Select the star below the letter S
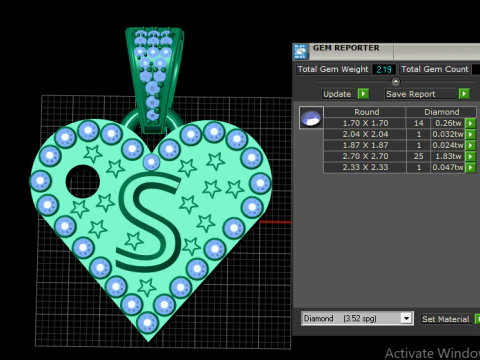The width and height of the screenshot is (480, 360). point(147,287)
